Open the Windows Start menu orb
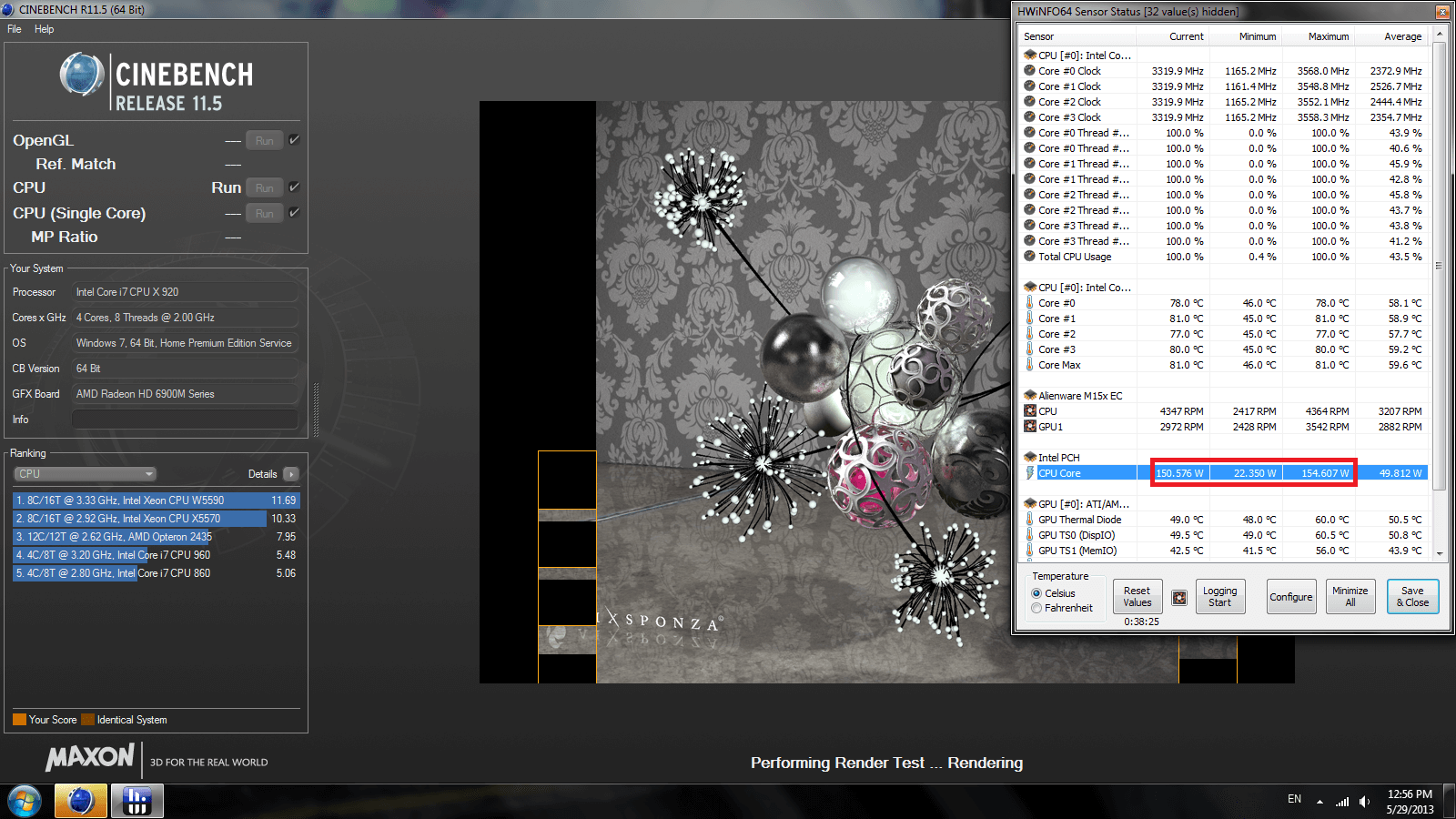The image size is (1456, 819). 25,801
